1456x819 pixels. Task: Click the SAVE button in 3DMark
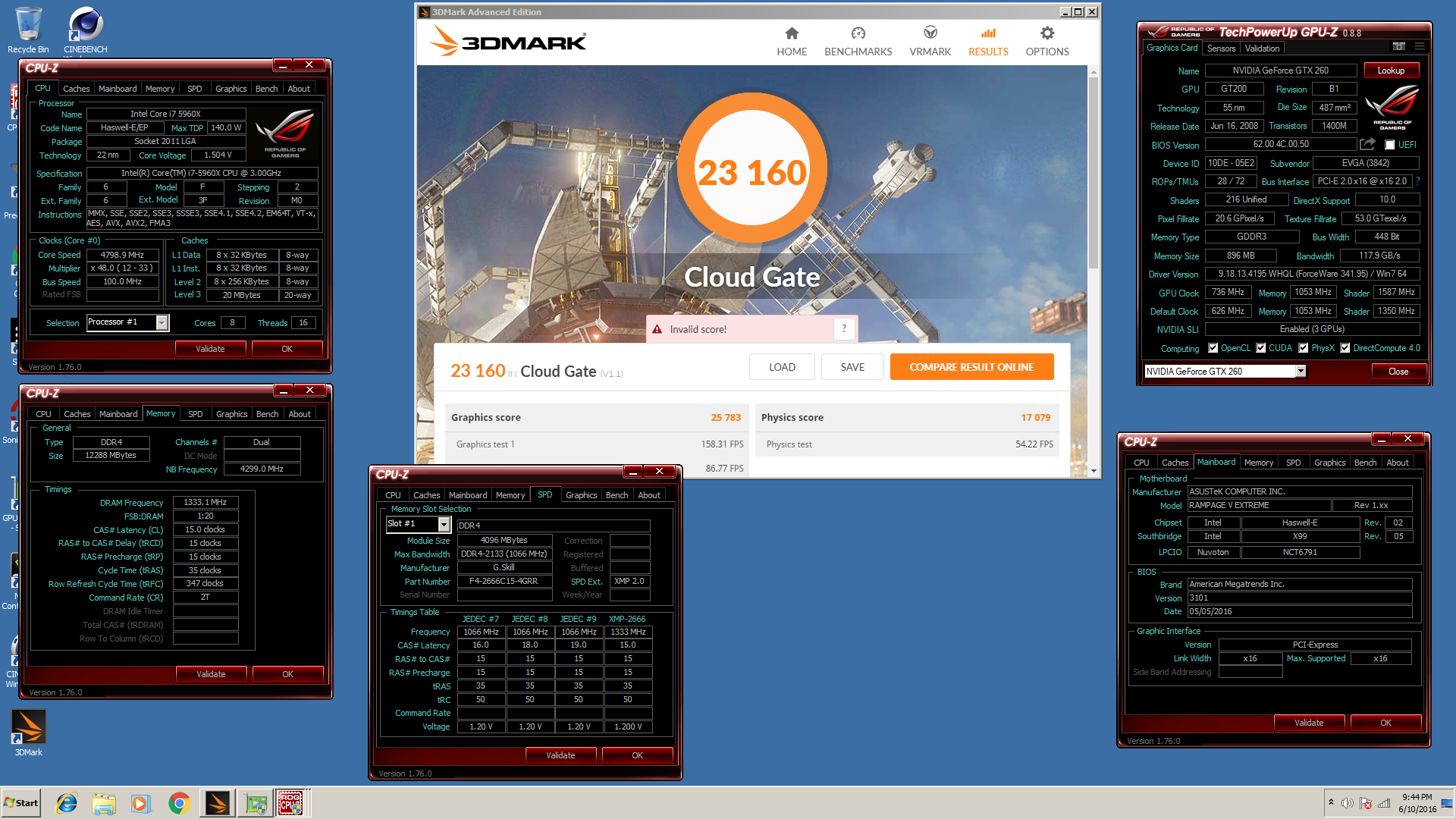[x=852, y=367]
